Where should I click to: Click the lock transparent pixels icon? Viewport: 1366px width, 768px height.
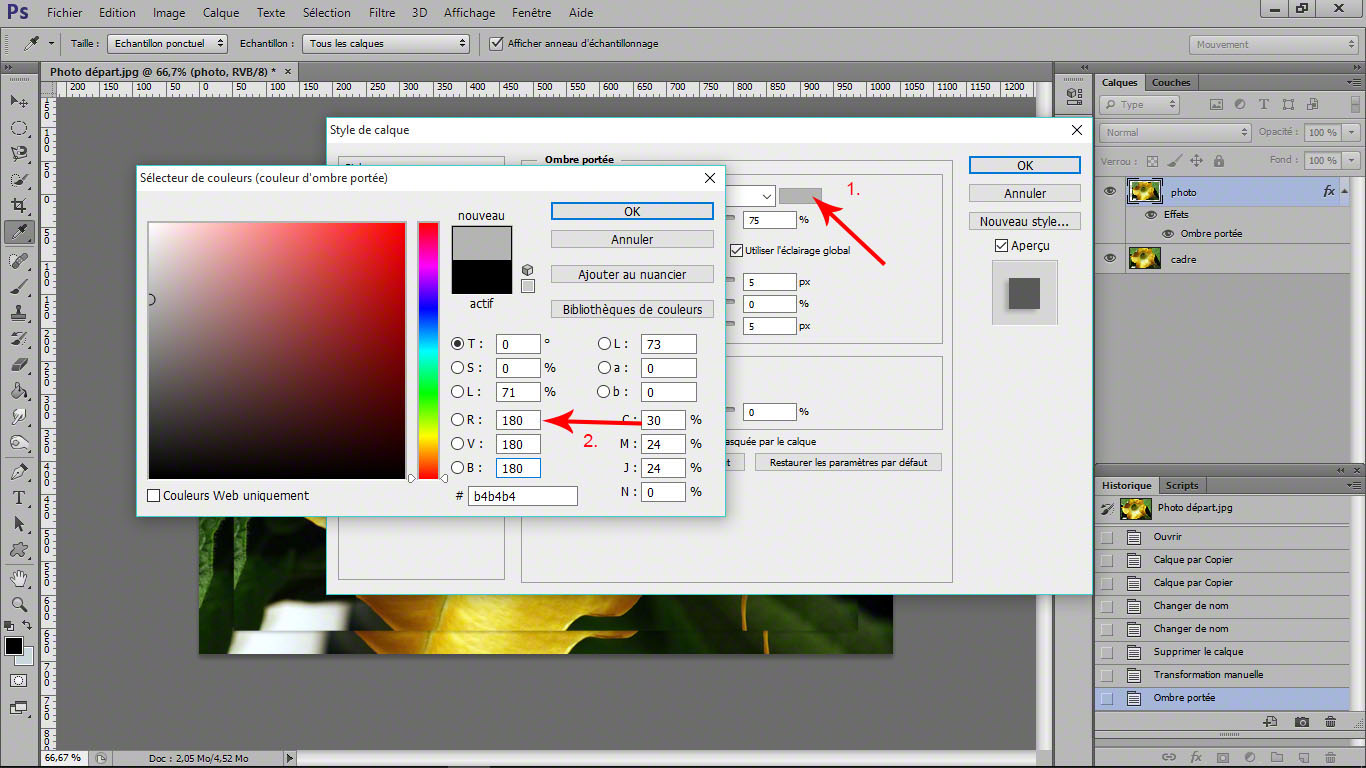coord(1153,160)
